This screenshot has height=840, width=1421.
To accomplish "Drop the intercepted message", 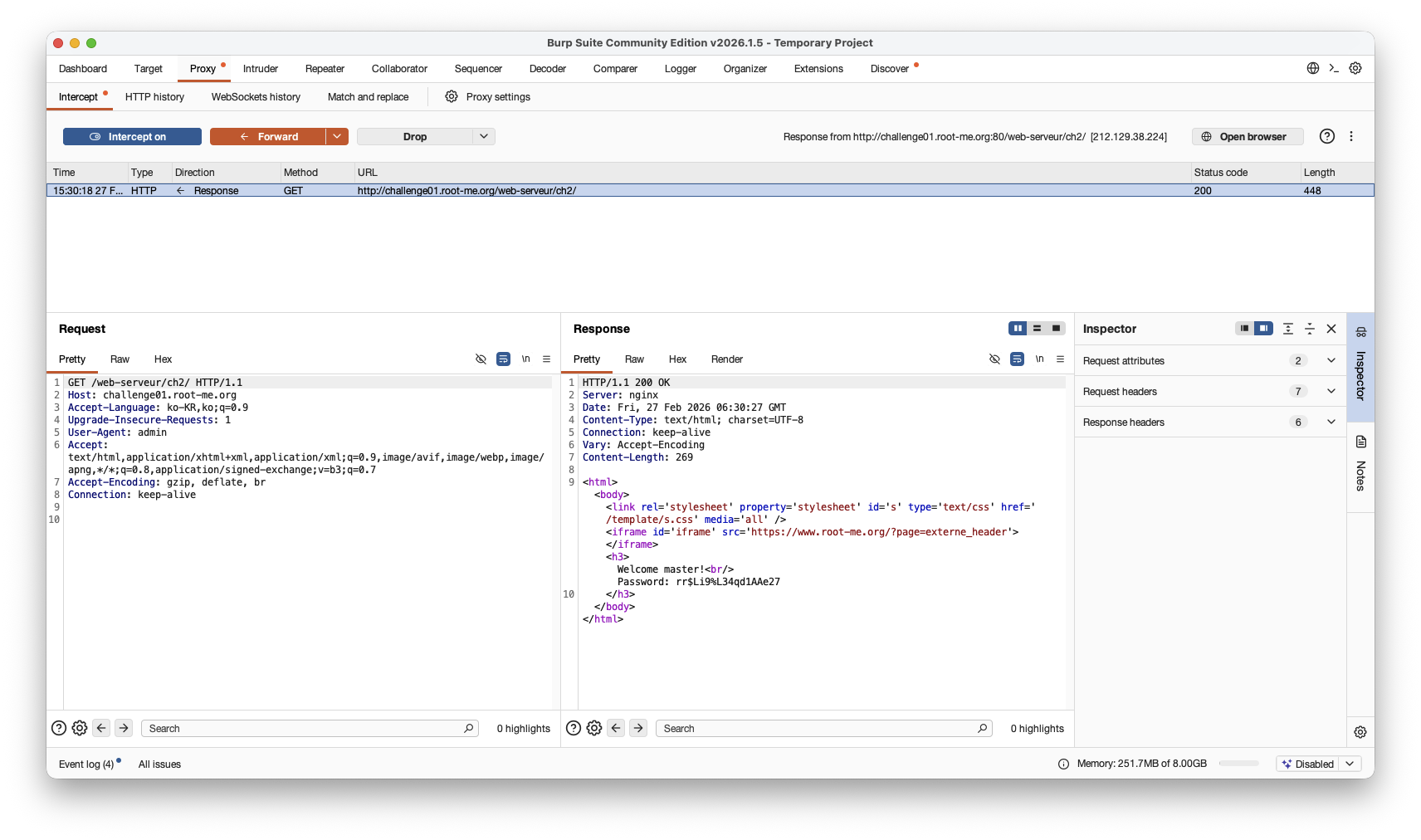I will coord(415,136).
